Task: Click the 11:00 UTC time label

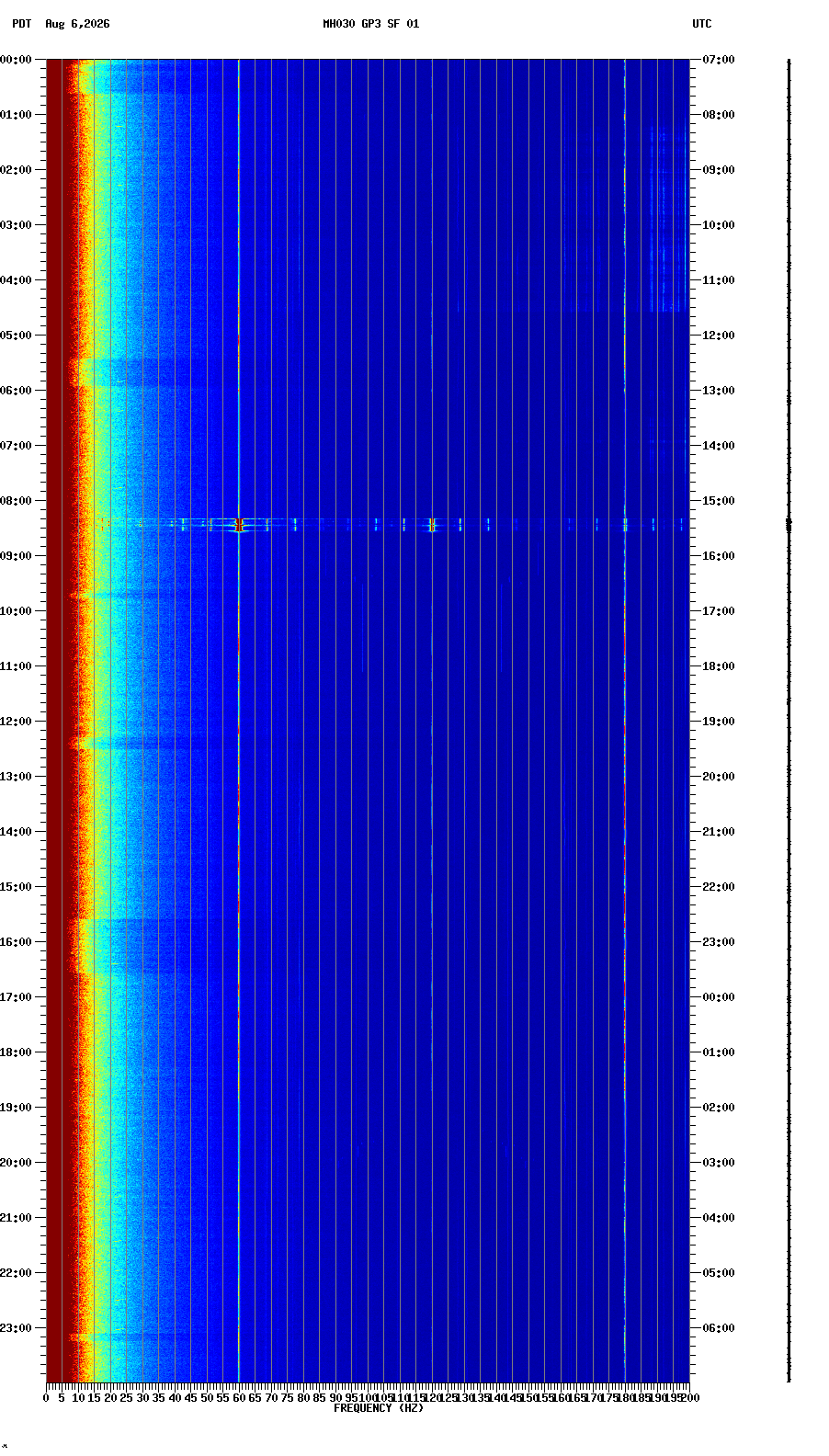Action: pyautogui.click(x=719, y=280)
